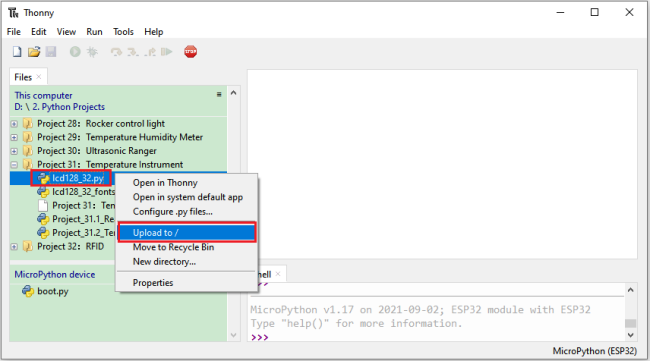The height and width of the screenshot is (362, 650).
Task: Open the Edit menu
Action: click(39, 32)
